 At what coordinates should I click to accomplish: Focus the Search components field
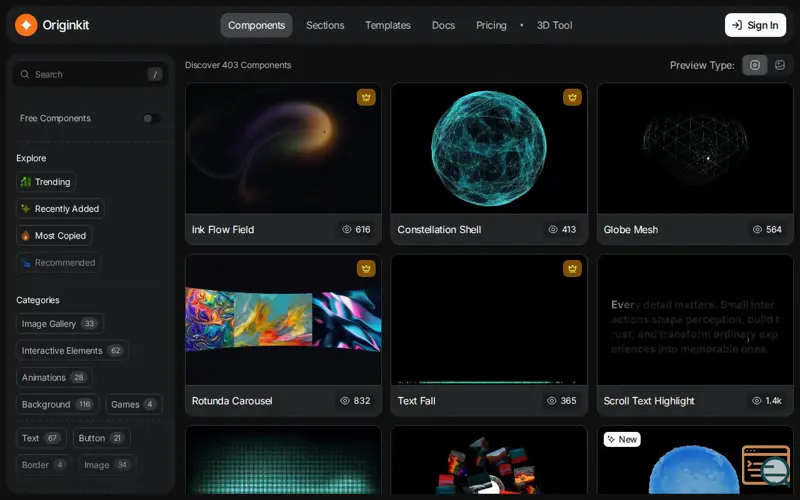coord(91,74)
